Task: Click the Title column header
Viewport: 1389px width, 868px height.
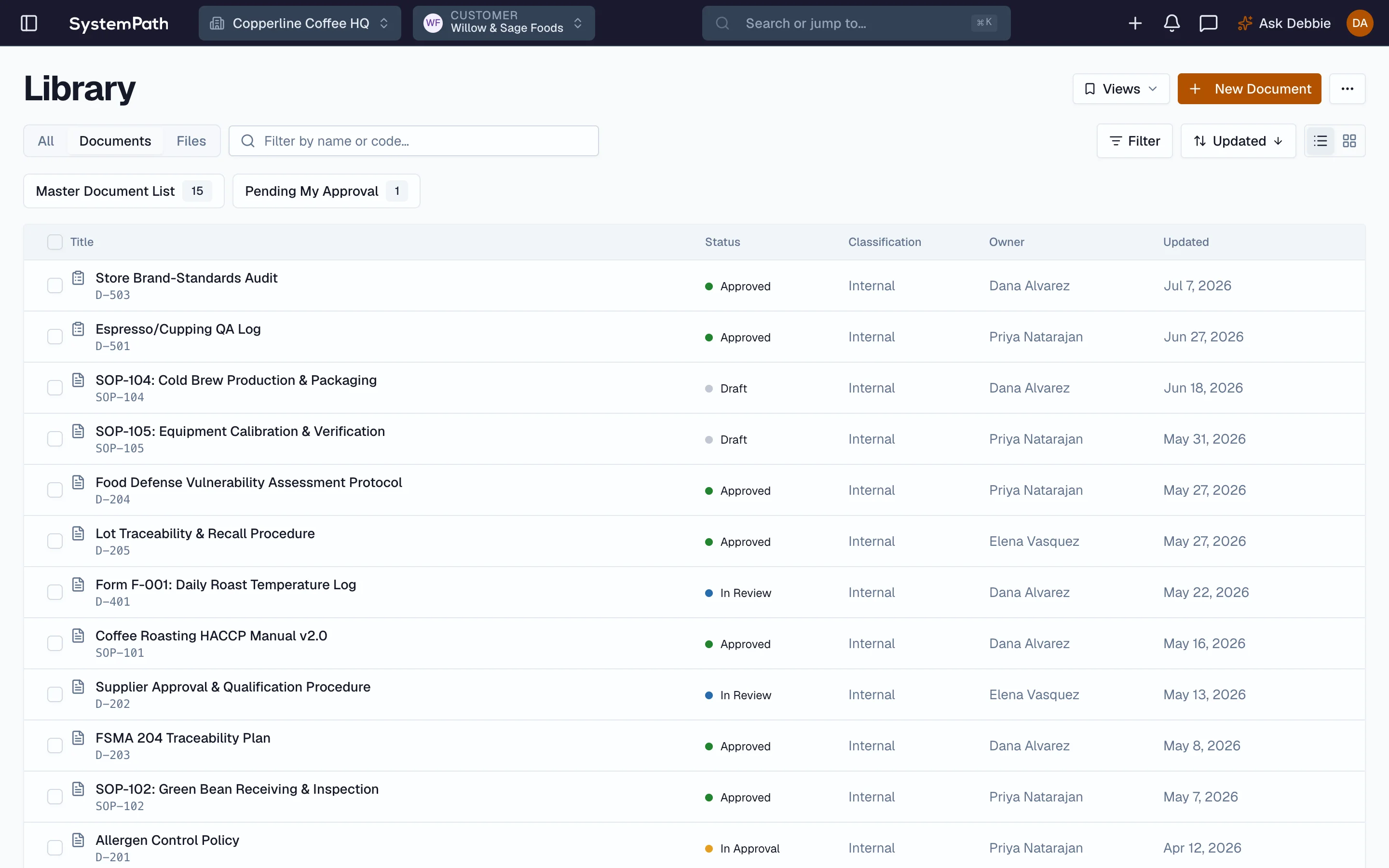Action: 82,242
